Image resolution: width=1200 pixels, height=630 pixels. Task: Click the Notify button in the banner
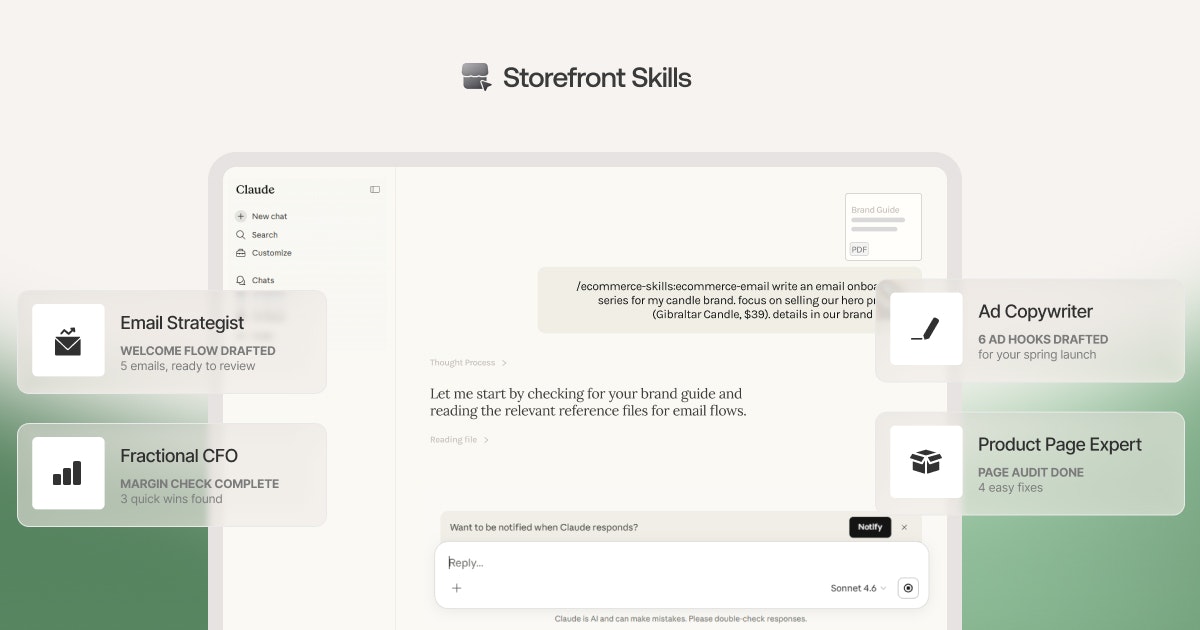pos(870,527)
